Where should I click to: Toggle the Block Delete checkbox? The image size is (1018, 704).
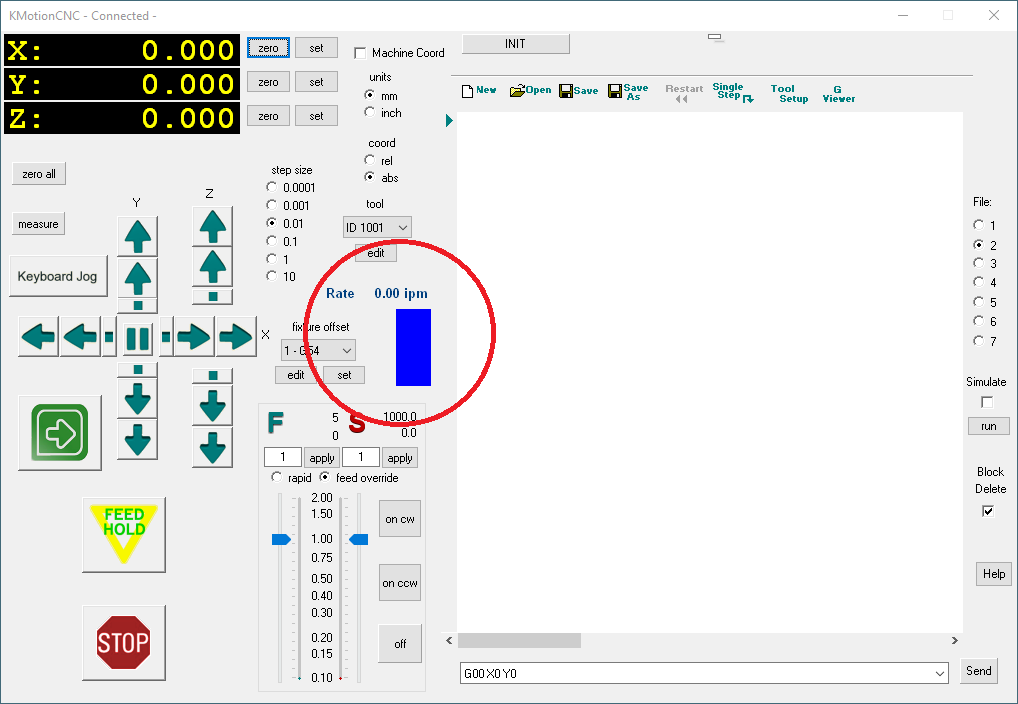tap(988, 511)
